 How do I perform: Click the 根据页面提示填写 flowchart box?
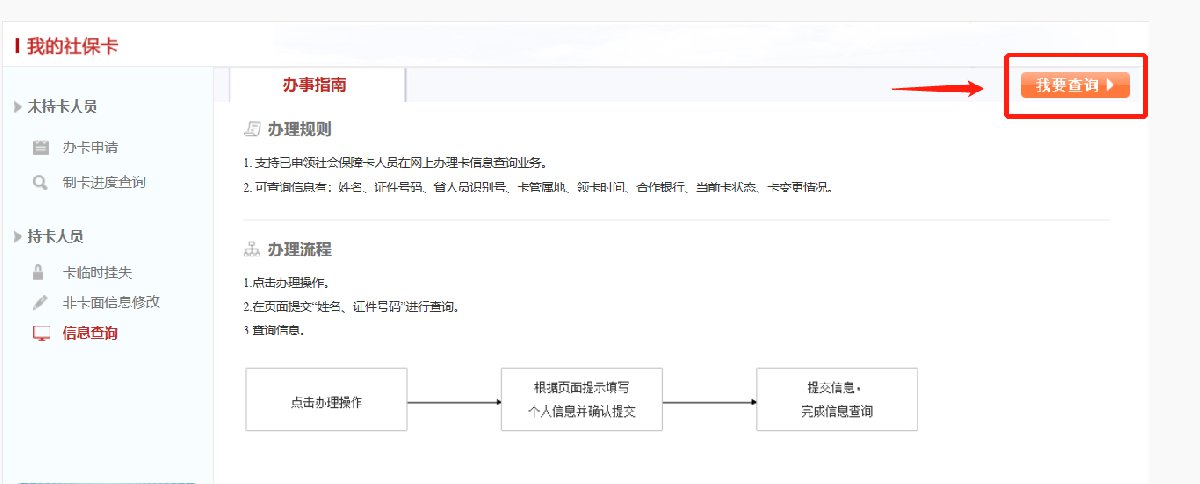pyautogui.click(x=582, y=399)
